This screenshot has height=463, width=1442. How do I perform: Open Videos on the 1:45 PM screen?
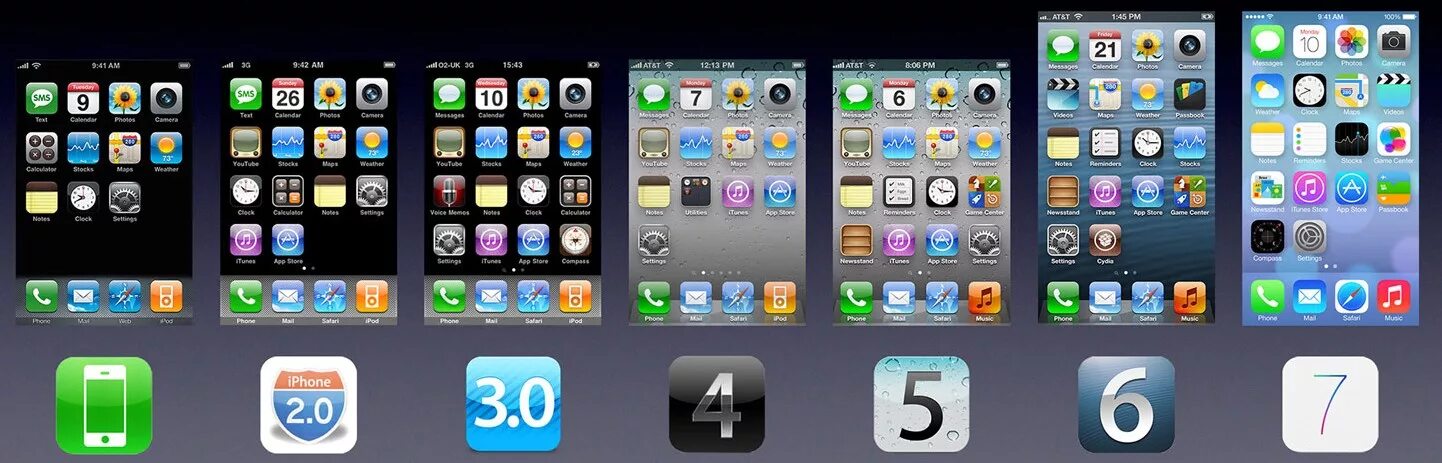click(x=1063, y=94)
